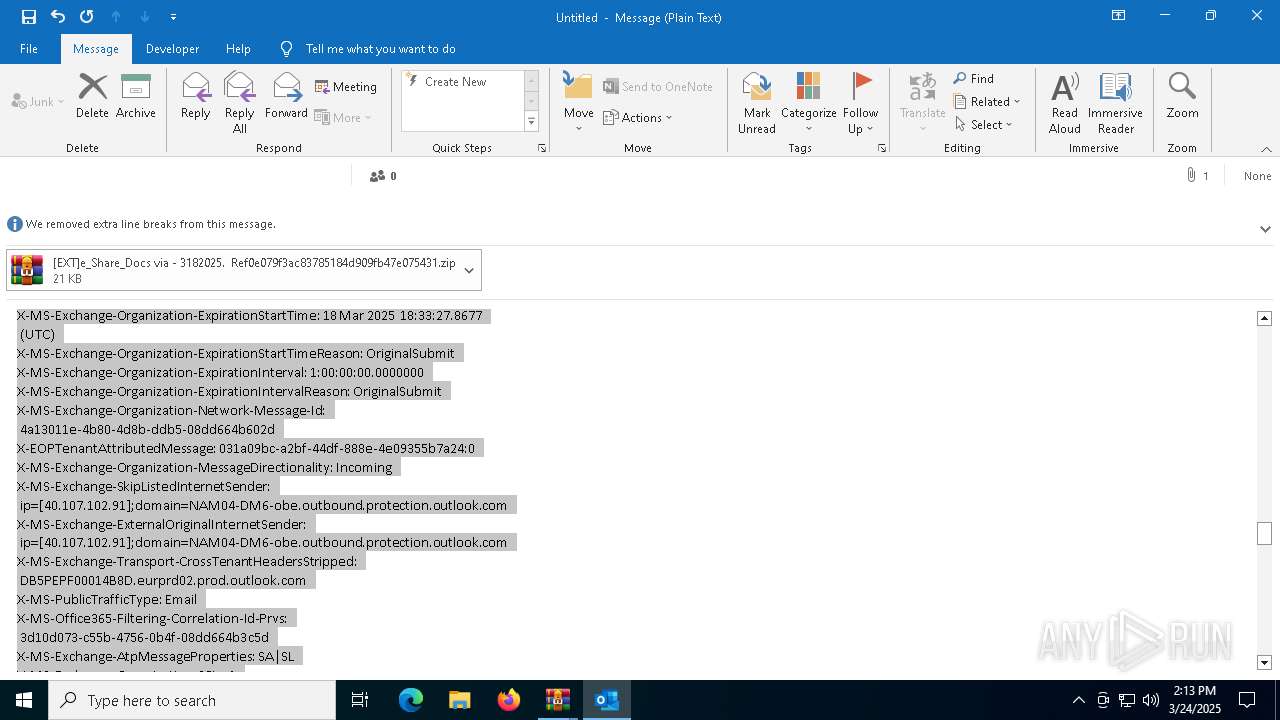Click Reply All
Image resolution: width=1280 pixels, height=720 pixels.
point(240,102)
